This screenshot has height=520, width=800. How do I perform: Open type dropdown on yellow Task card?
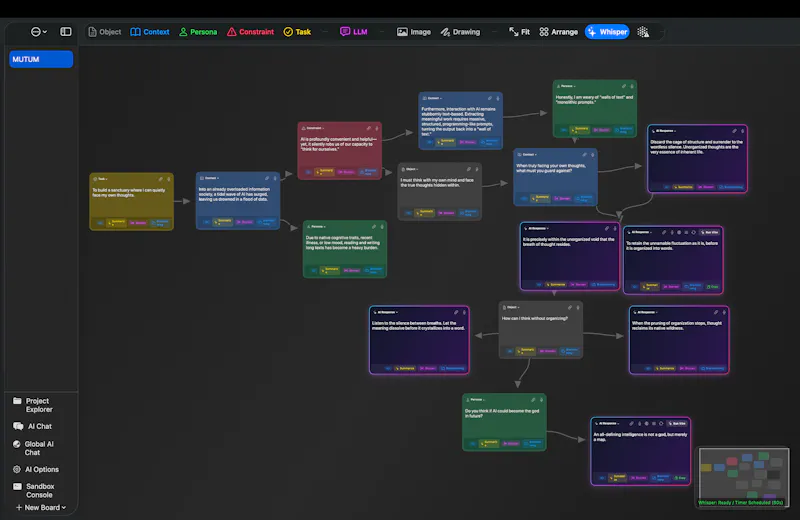pos(101,179)
